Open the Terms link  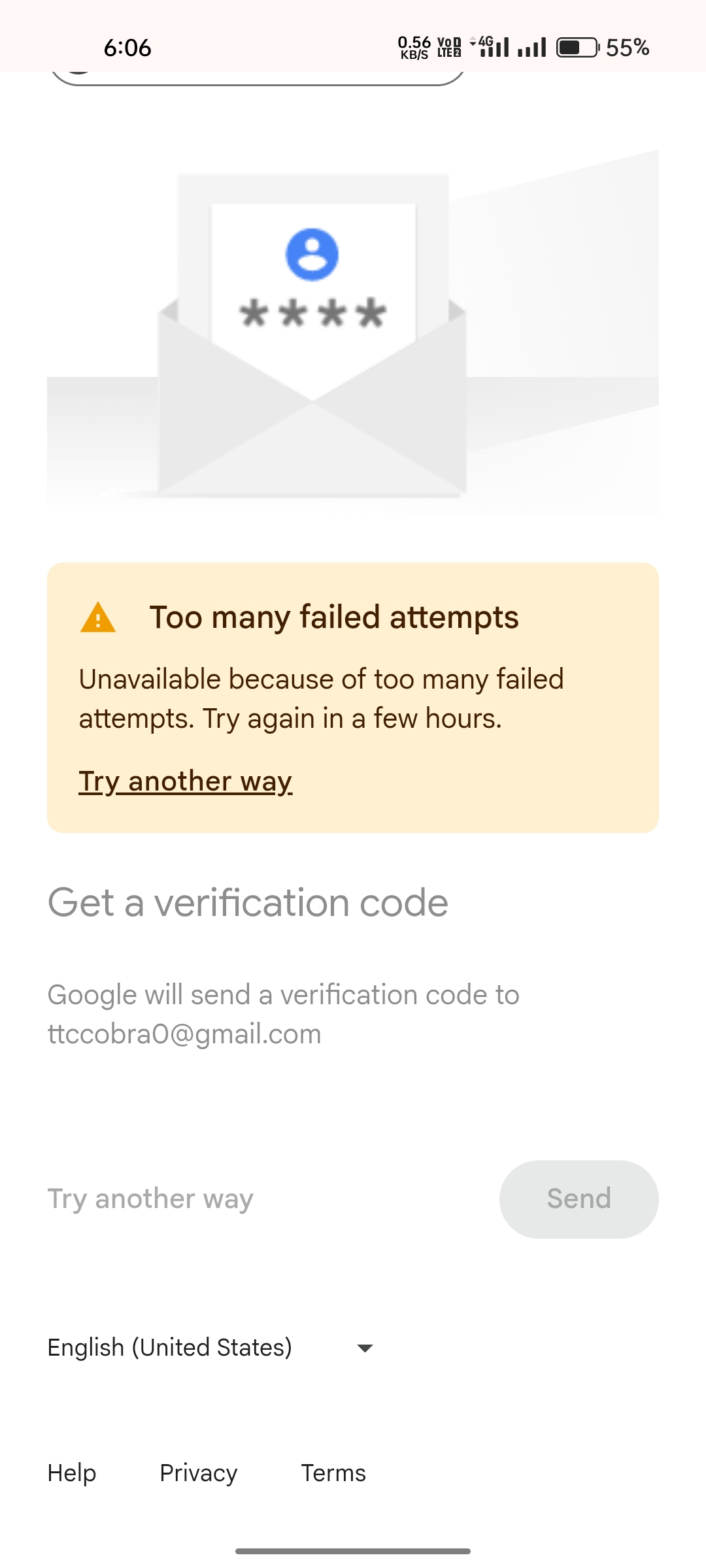(333, 1473)
